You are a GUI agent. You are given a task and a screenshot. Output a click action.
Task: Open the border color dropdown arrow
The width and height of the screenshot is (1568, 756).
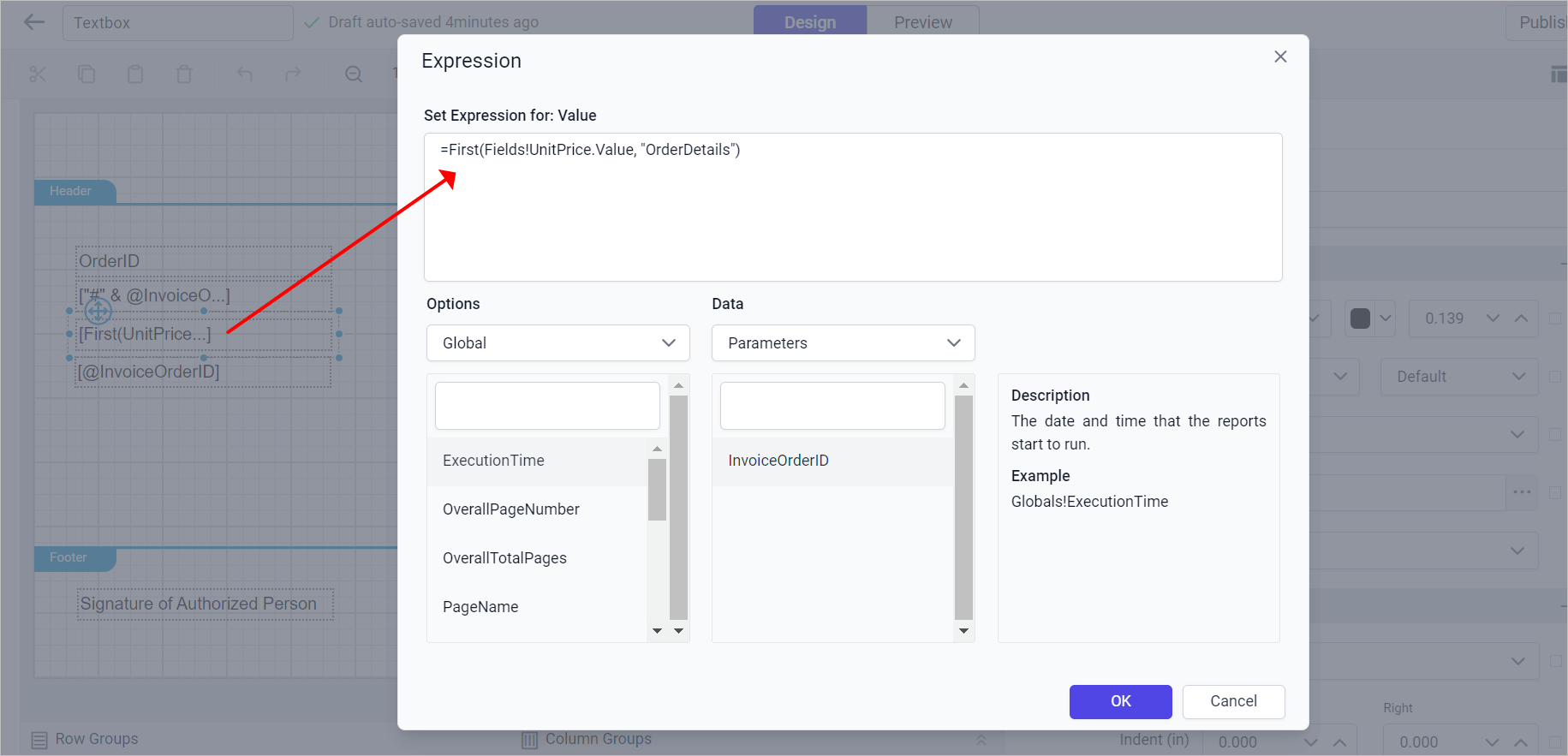(1386, 318)
